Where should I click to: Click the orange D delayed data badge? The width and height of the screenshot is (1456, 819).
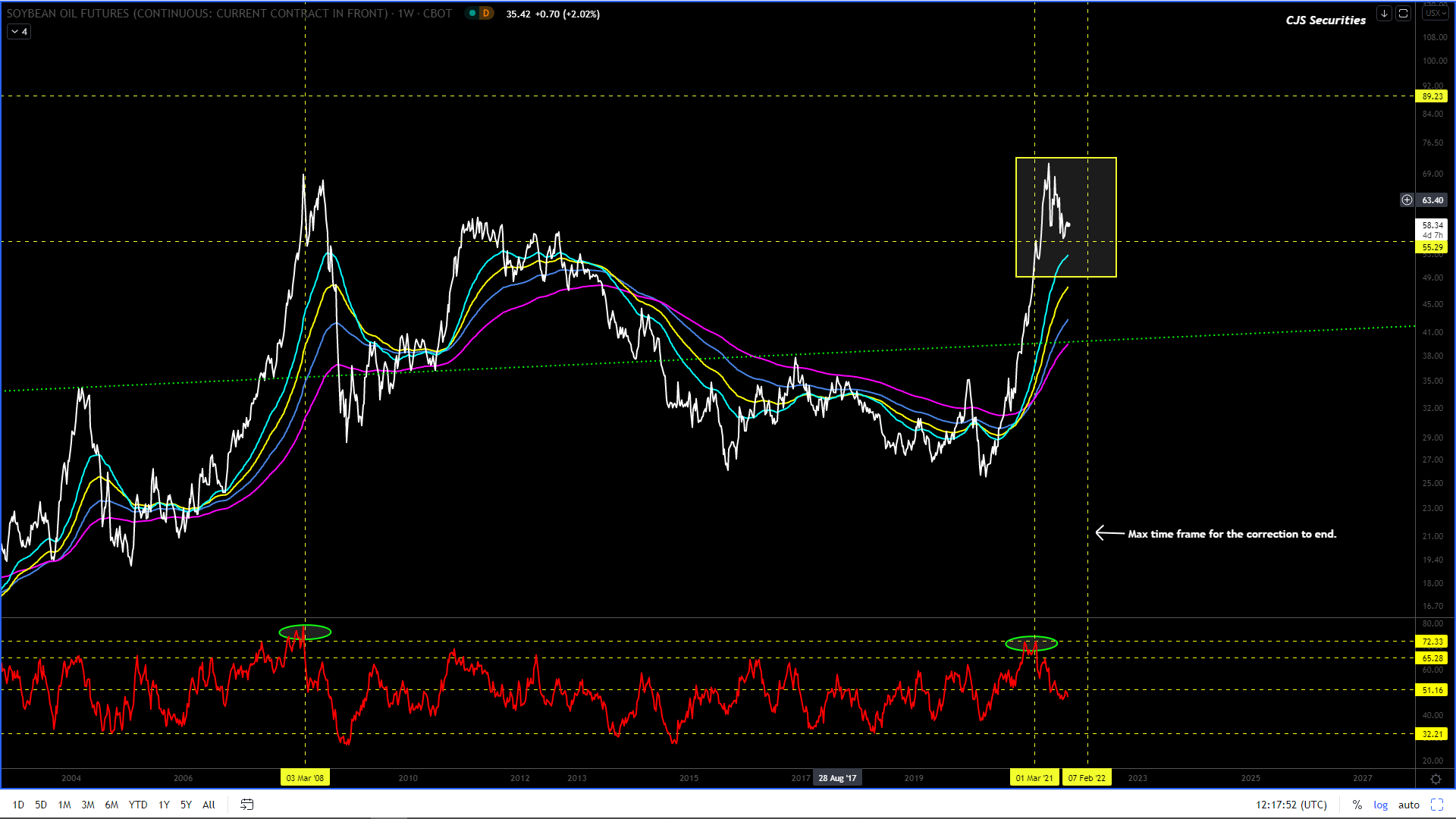click(x=486, y=14)
